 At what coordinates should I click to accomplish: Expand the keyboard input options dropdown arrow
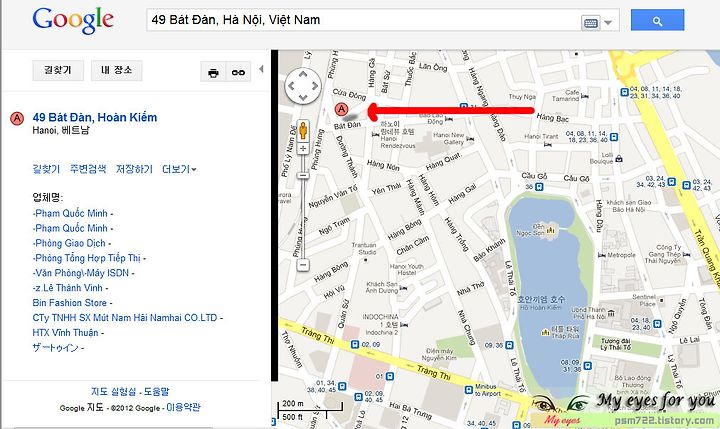click(x=608, y=23)
